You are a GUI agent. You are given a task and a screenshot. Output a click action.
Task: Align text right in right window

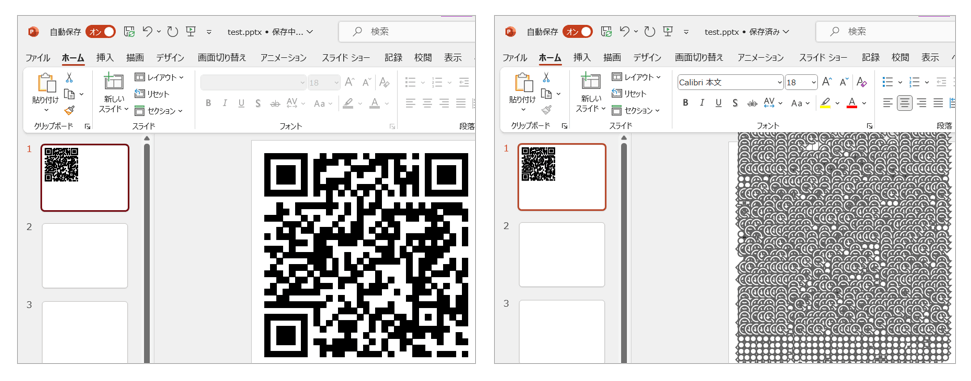(x=922, y=103)
